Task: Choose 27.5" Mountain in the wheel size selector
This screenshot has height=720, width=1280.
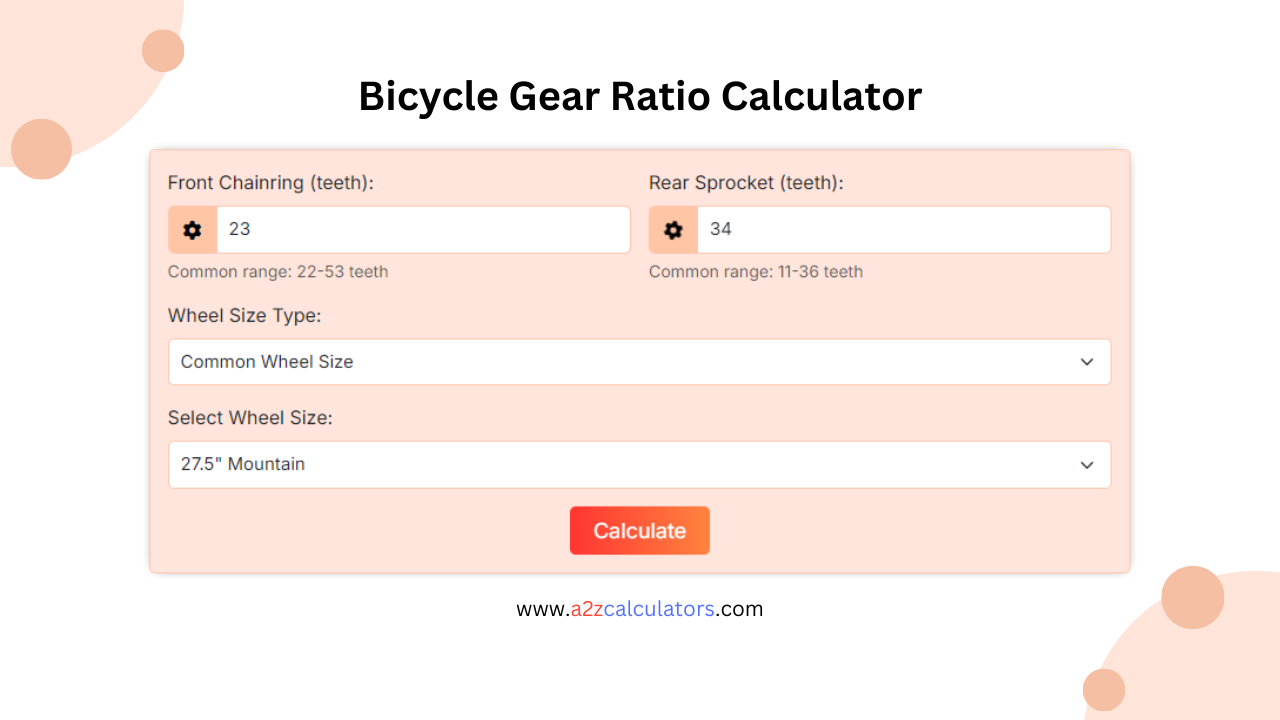Action: pyautogui.click(x=639, y=464)
